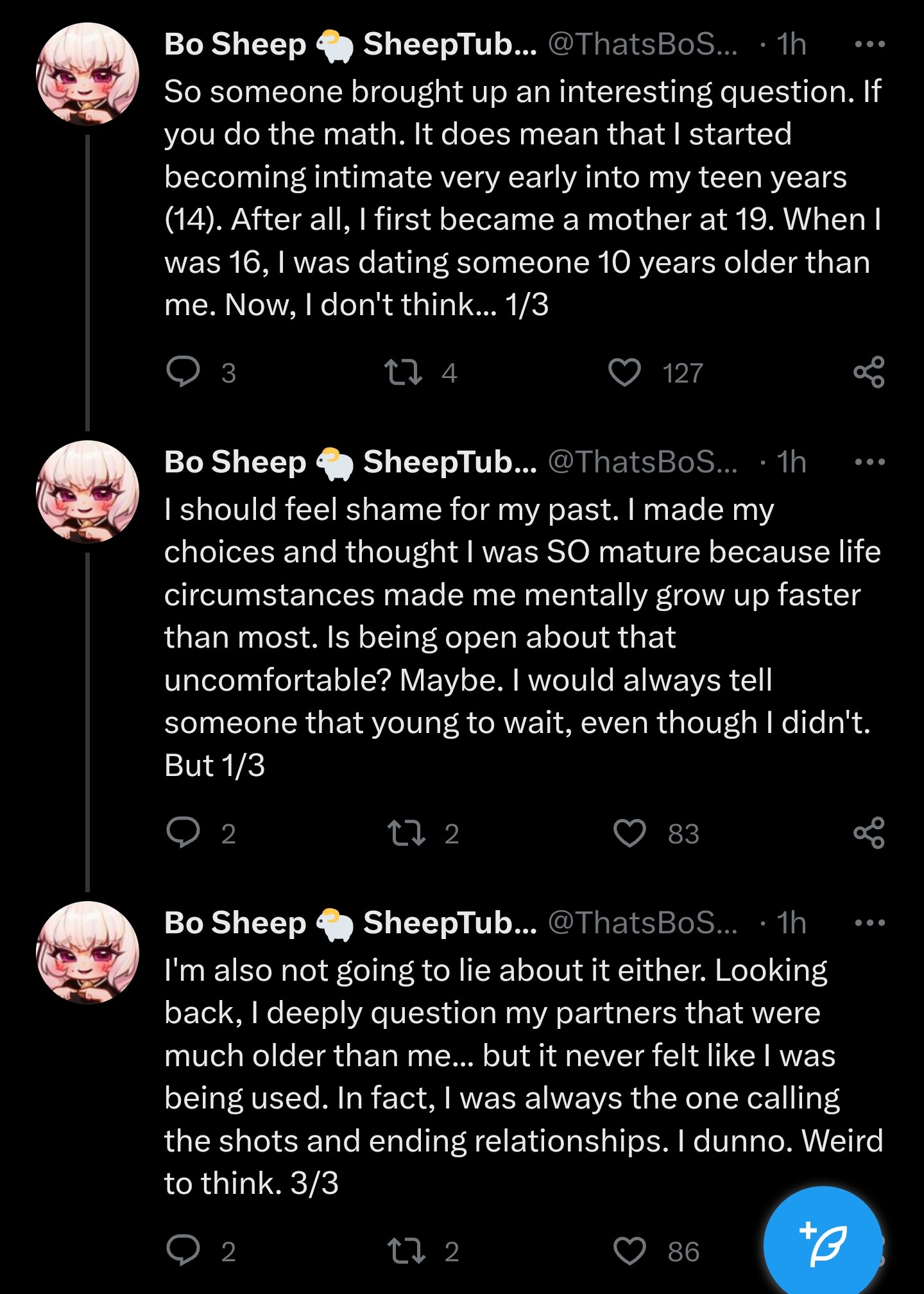The height and width of the screenshot is (1294, 924).
Task: Retweet the second tweet in the thread
Action: [406, 833]
